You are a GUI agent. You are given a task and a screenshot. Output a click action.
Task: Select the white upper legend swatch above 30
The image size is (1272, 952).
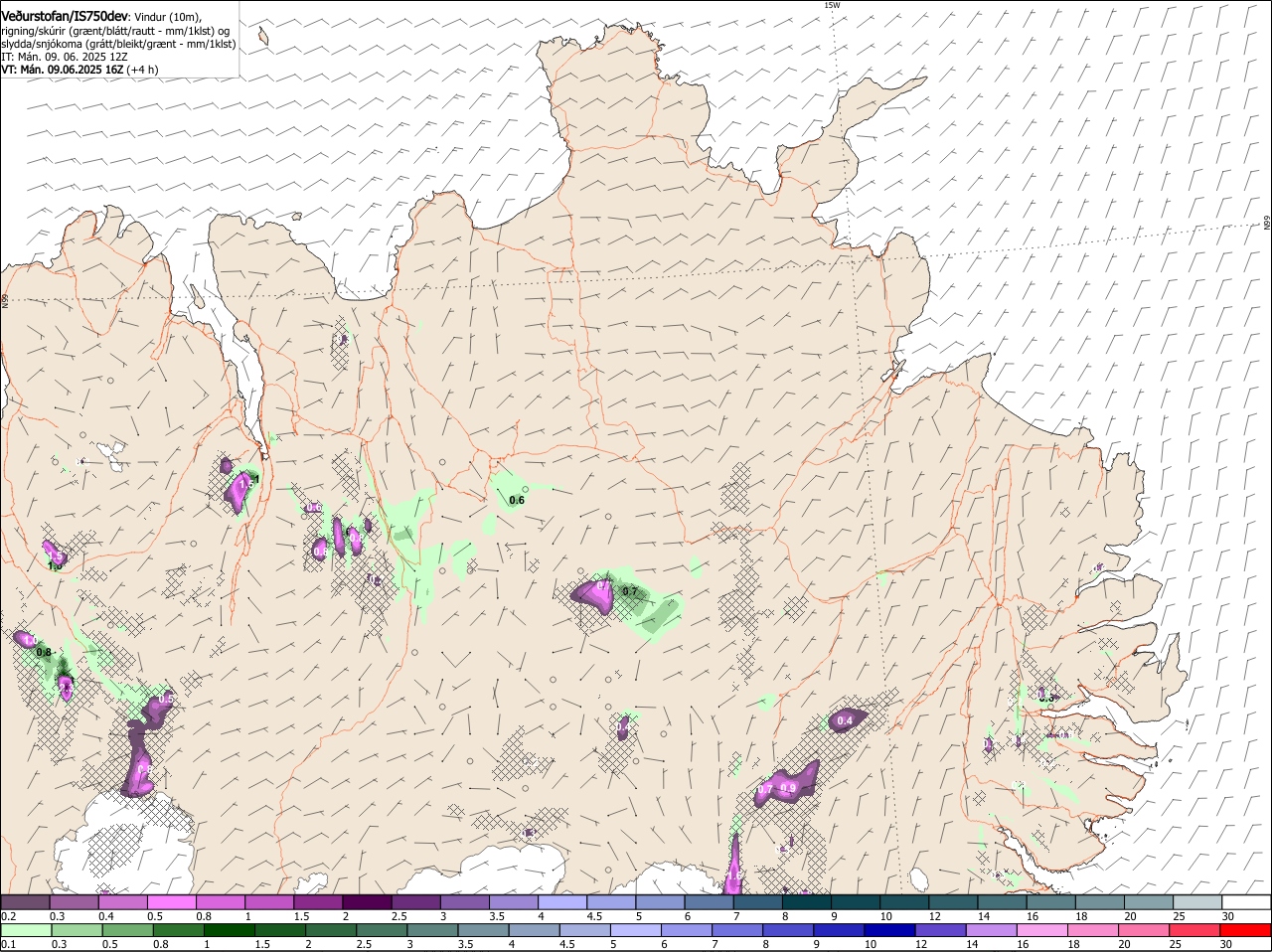coord(1246,902)
